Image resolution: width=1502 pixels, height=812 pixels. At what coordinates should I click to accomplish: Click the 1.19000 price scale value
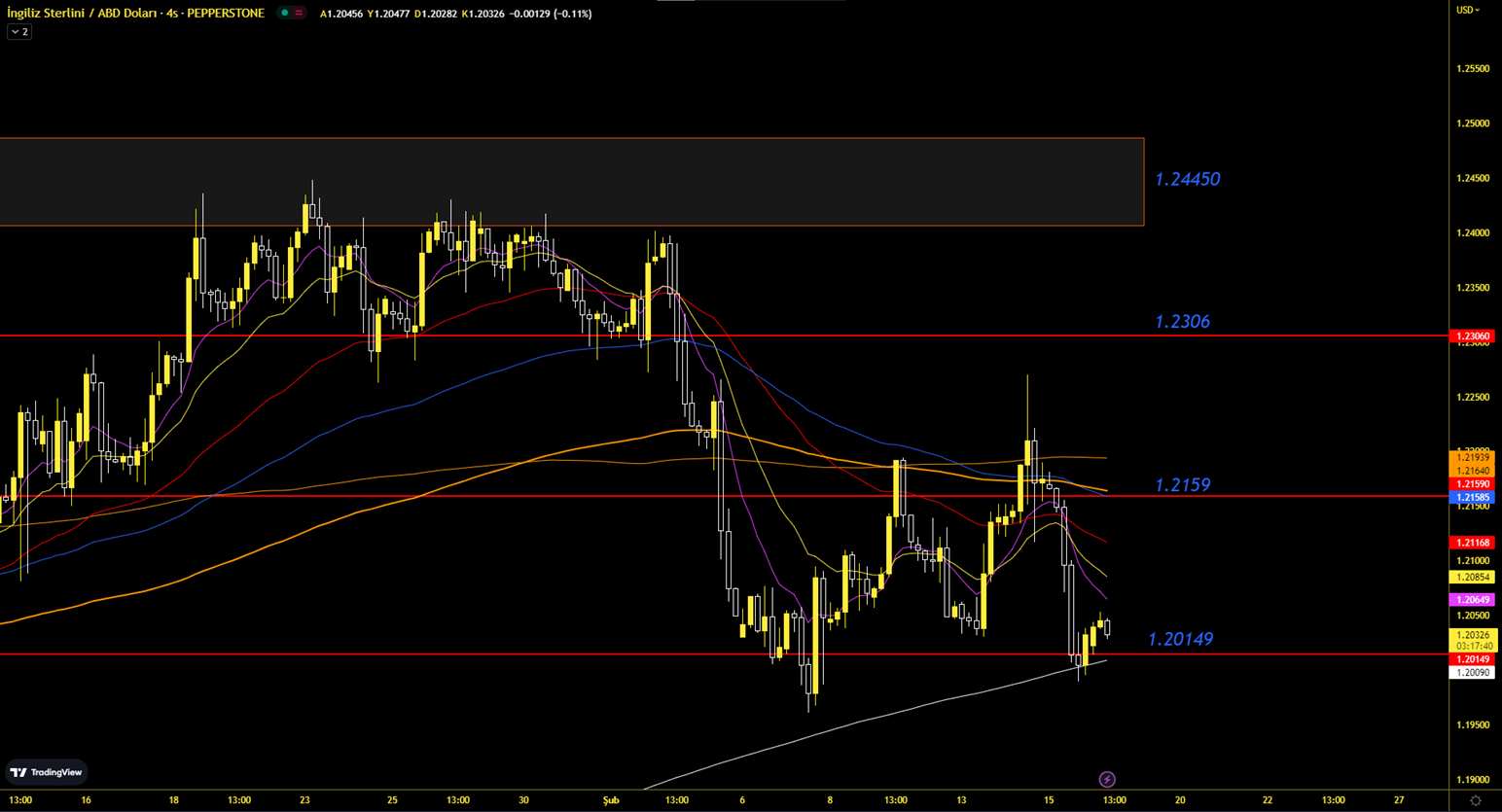pyautogui.click(x=1473, y=780)
